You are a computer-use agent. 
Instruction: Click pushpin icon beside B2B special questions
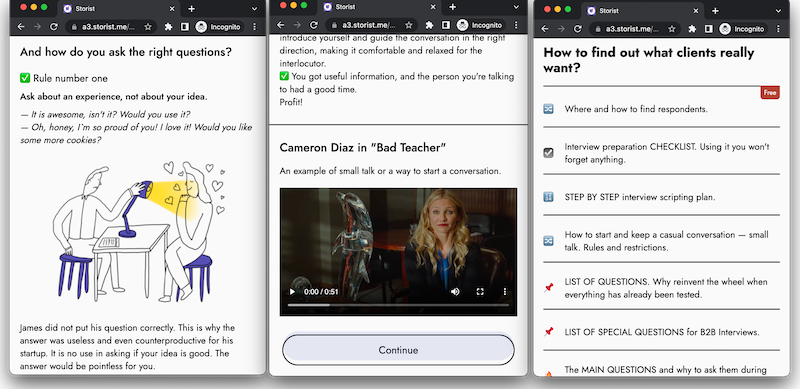coord(548,332)
